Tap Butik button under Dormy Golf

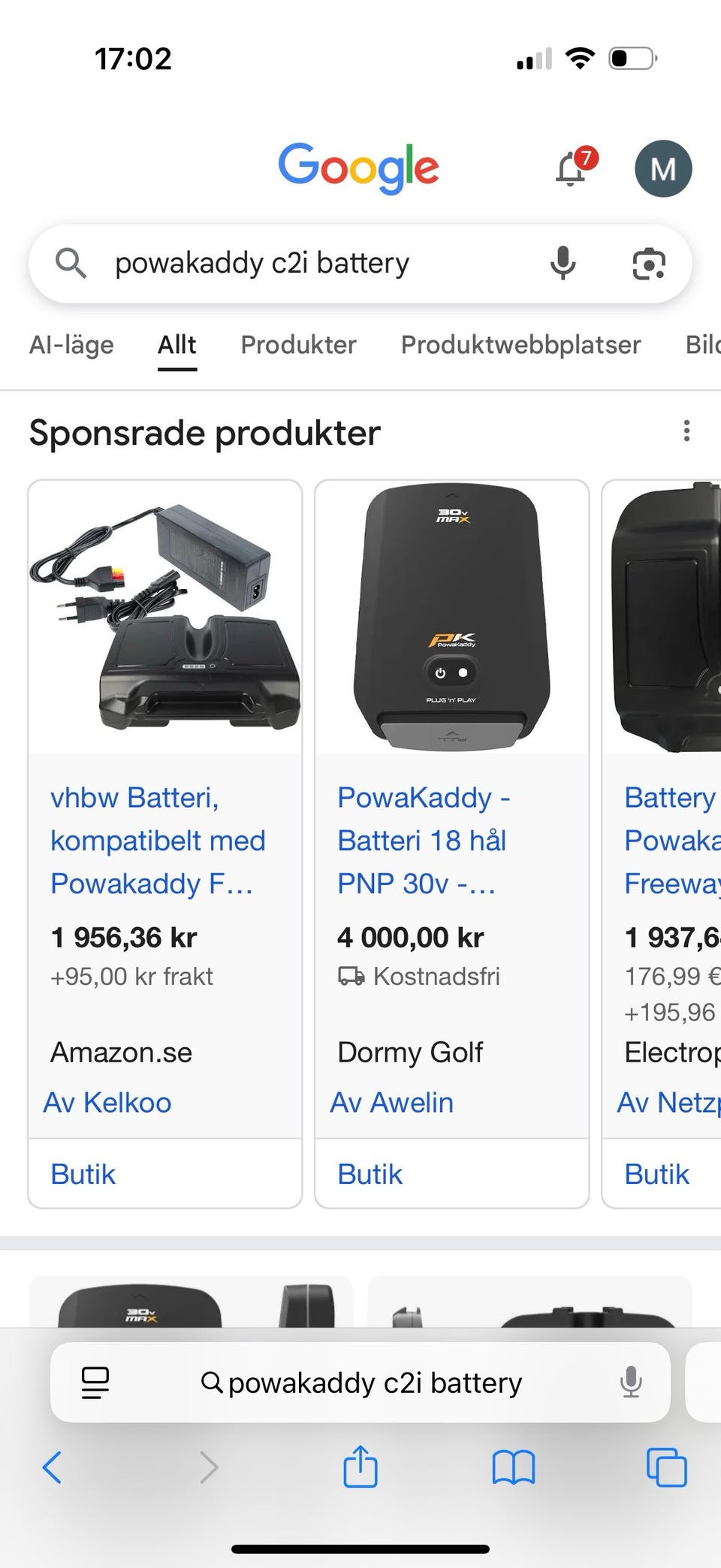pyautogui.click(x=370, y=1174)
